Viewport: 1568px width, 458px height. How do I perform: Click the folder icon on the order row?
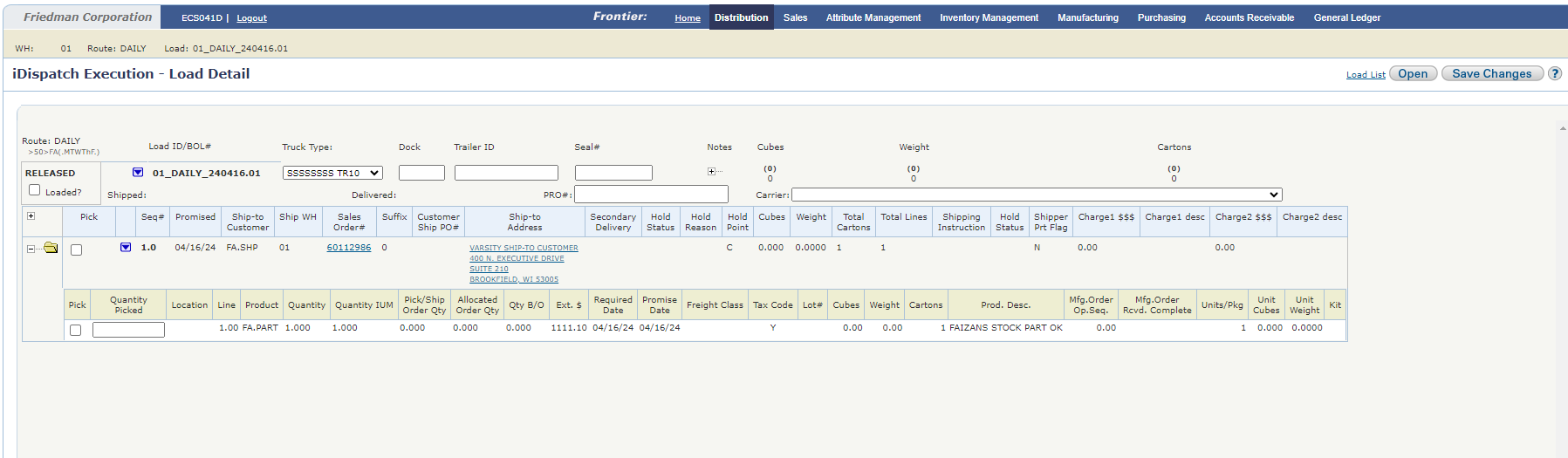click(x=51, y=248)
